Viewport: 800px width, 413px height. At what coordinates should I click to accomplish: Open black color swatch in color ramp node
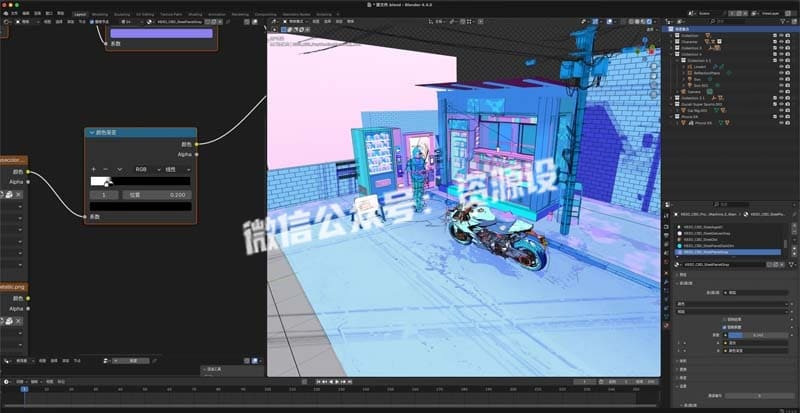point(141,206)
